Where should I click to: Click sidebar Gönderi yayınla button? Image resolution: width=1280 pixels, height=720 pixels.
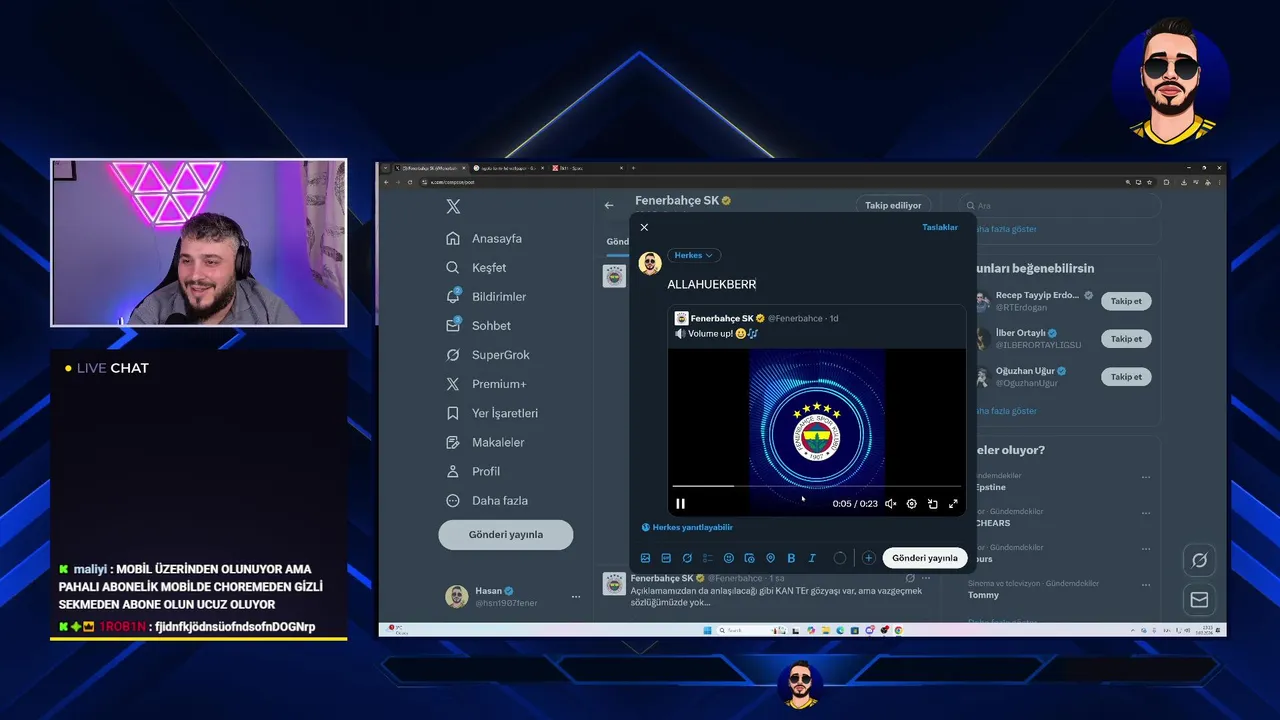(x=506, y=535)
